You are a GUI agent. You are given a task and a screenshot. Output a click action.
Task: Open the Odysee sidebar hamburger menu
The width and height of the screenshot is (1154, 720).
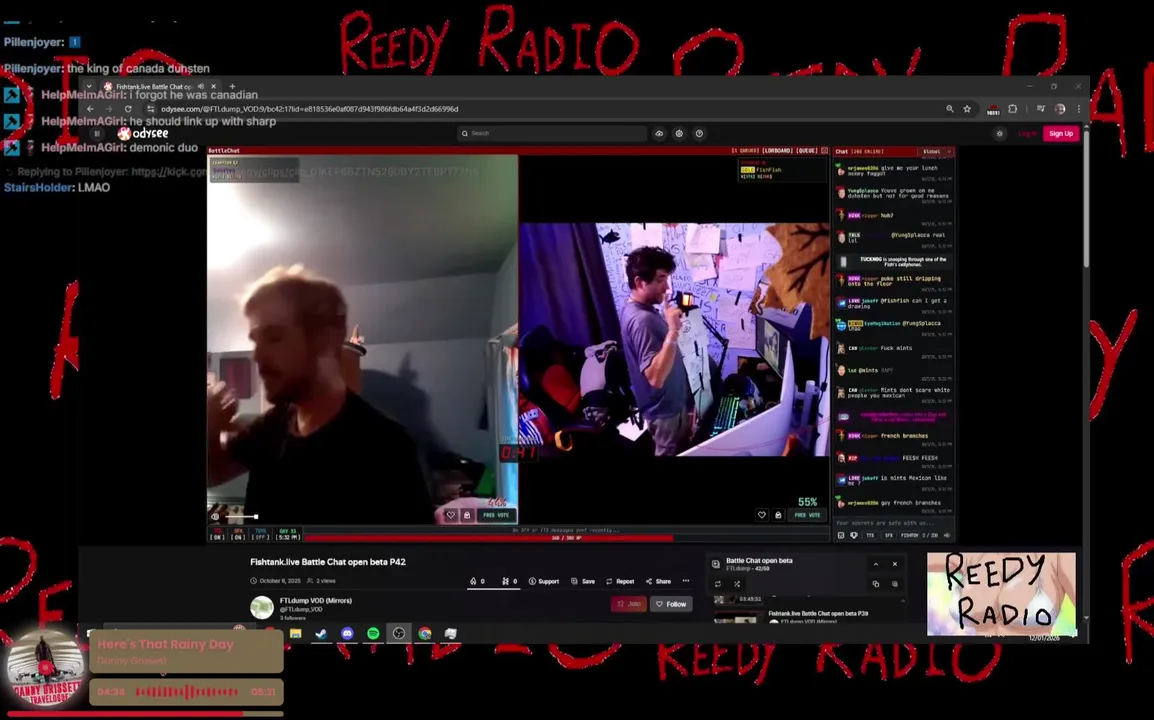click(x=97, y=133)
